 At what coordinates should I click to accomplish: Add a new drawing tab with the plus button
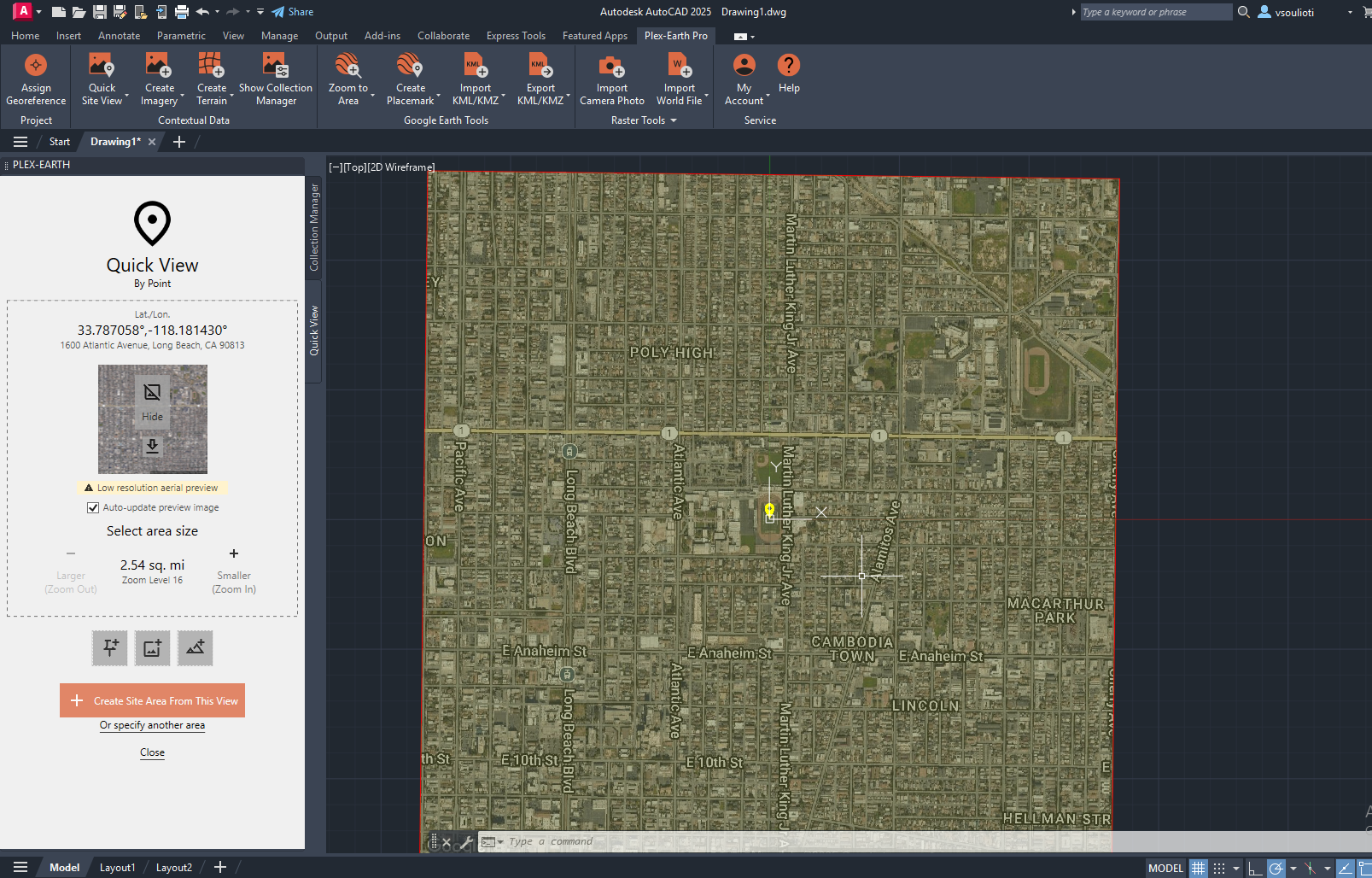click(179, 142)
